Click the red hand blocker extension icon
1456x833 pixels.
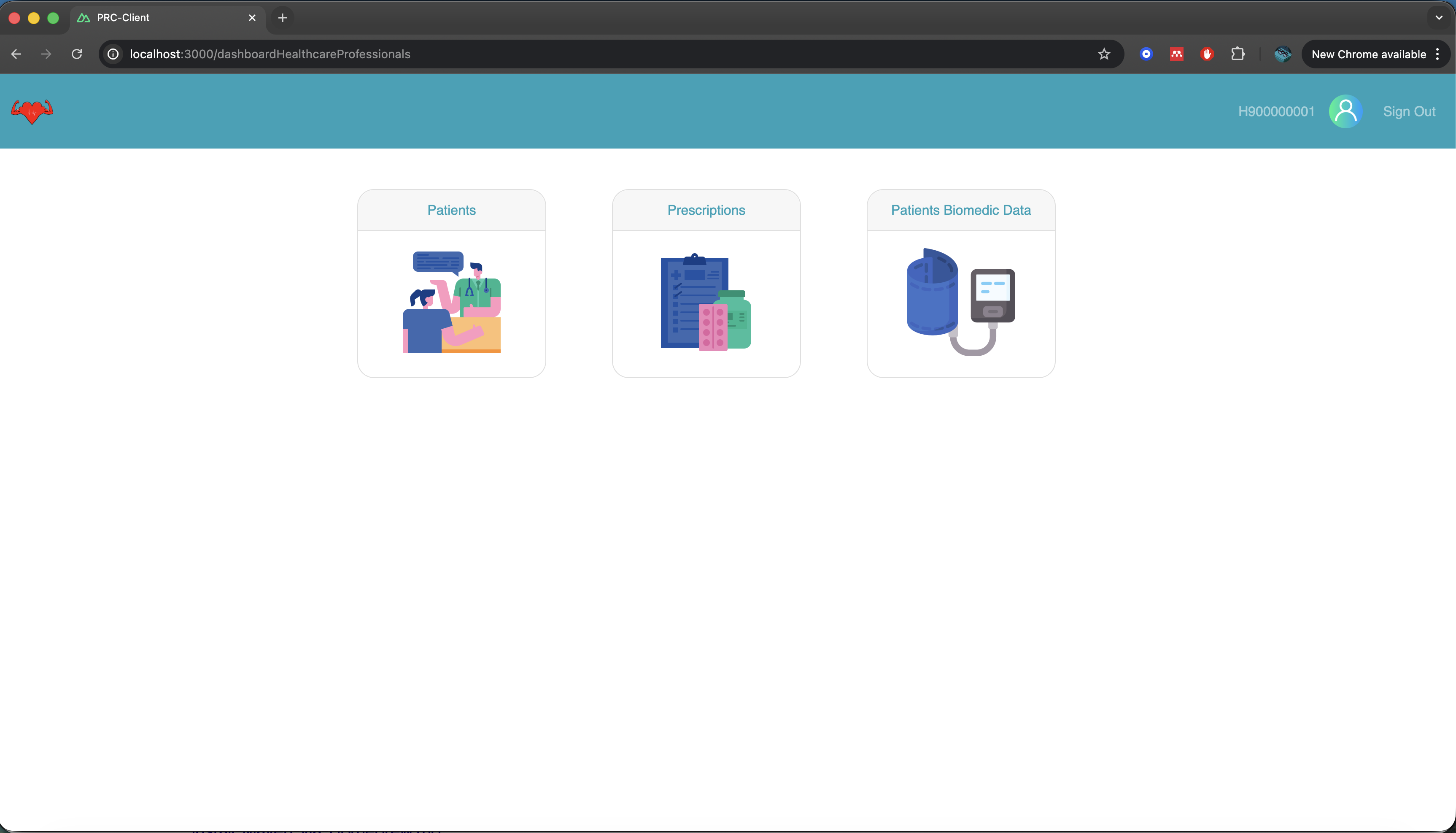click(x=1207, y=54)
